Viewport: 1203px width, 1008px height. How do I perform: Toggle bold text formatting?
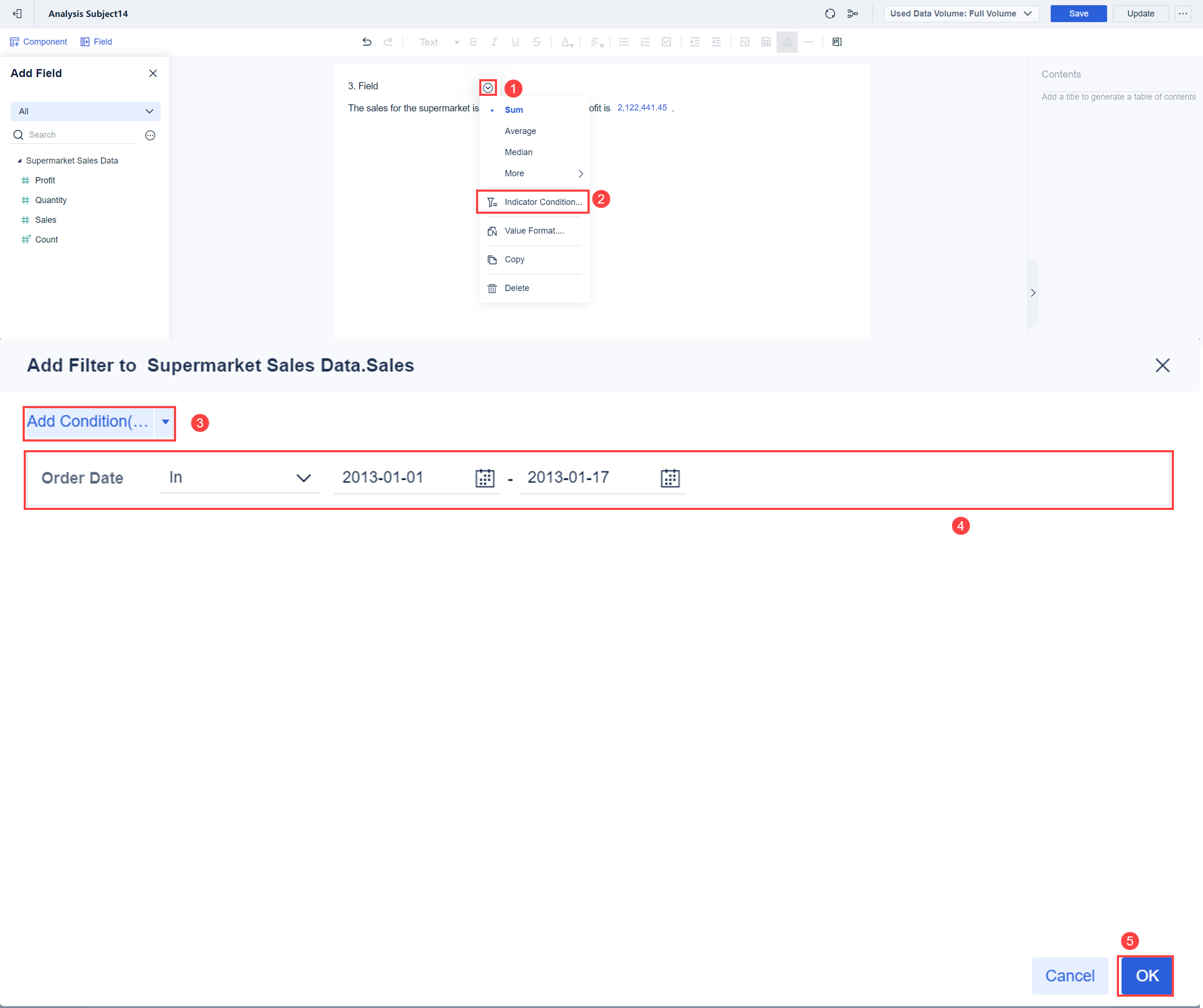point(473,42)
